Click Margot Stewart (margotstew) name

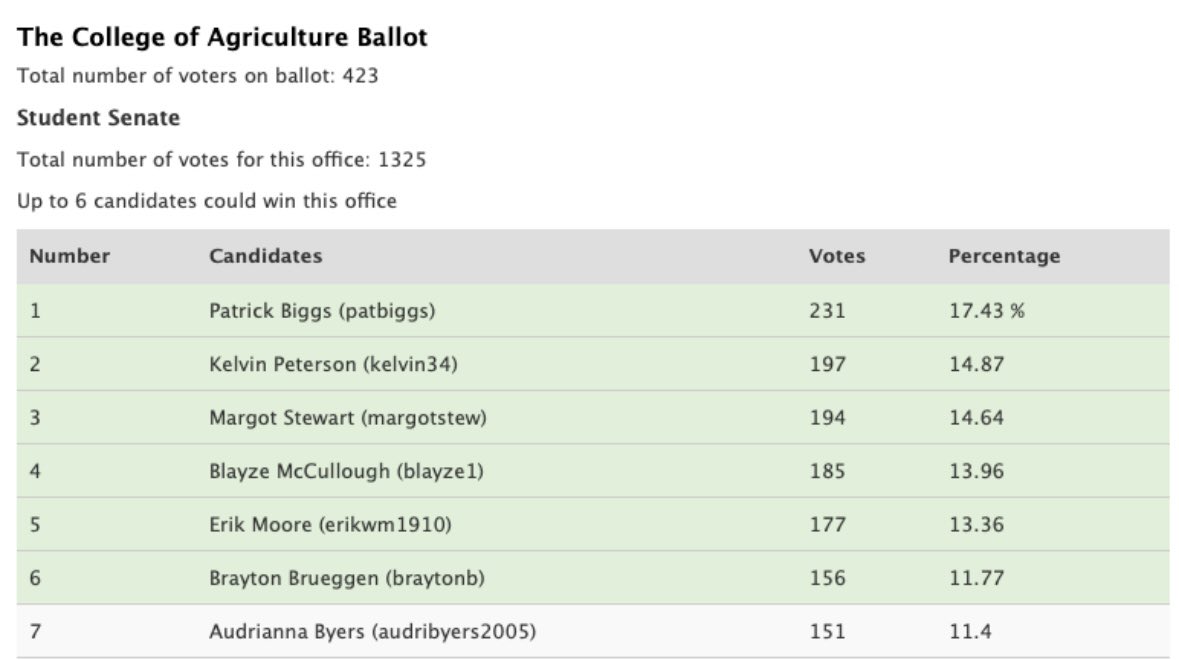point(347,418)
